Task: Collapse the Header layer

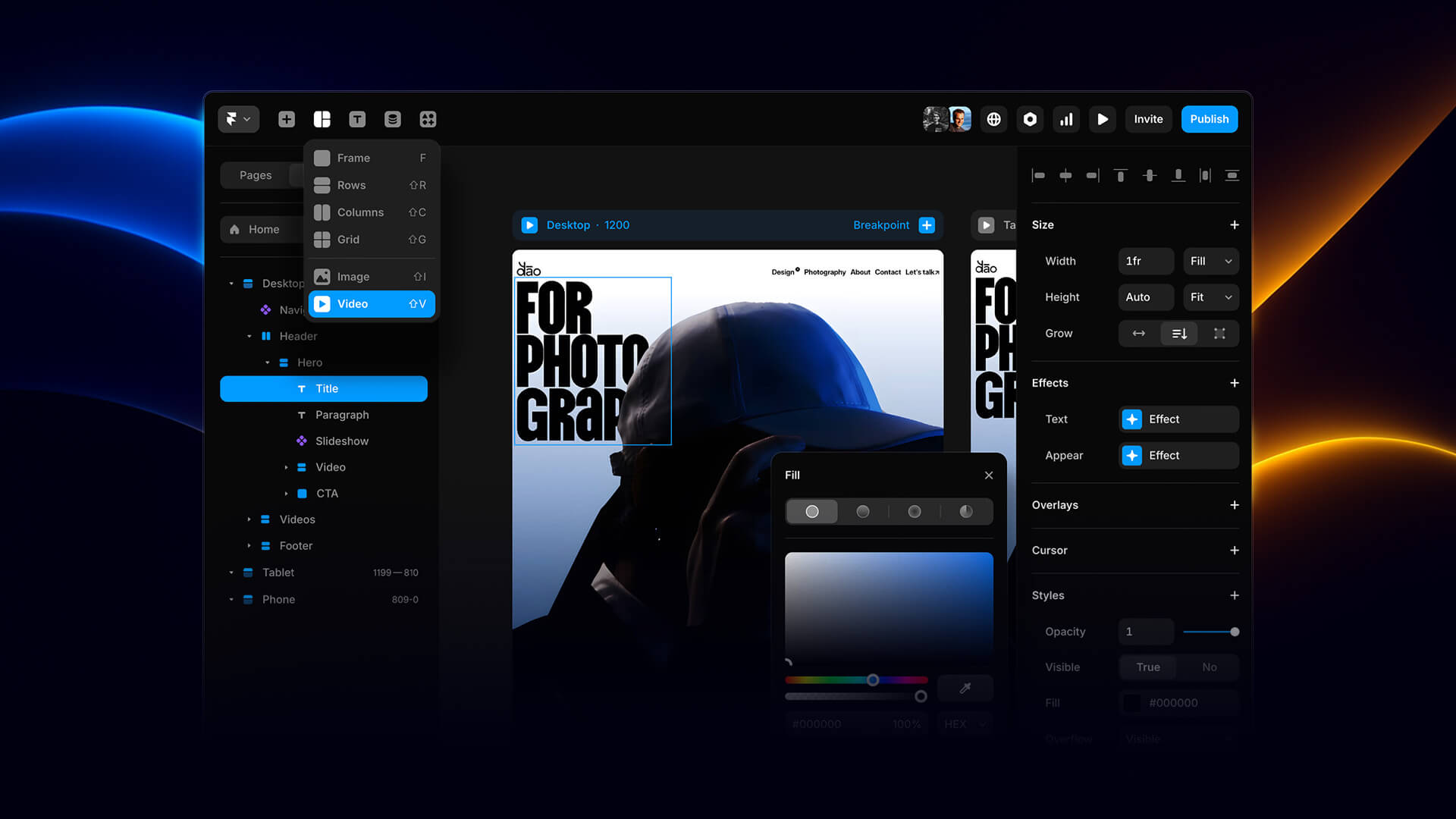Action: click(x=249, y=336)
